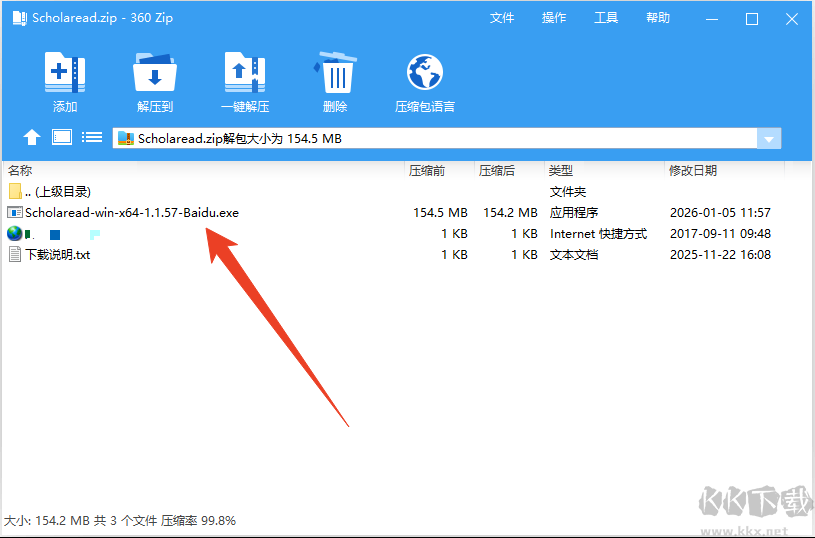Click the 154.2 MB compressed size cell
815x538 pixels.
(510, 213)
